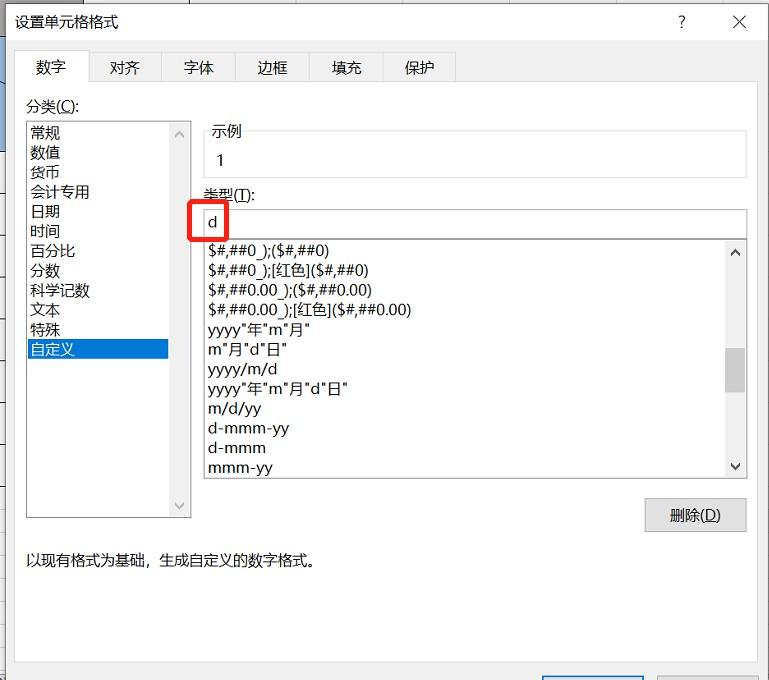Choose 百分比 category
Screen dimensions: 769x680
tap(98, 251)
